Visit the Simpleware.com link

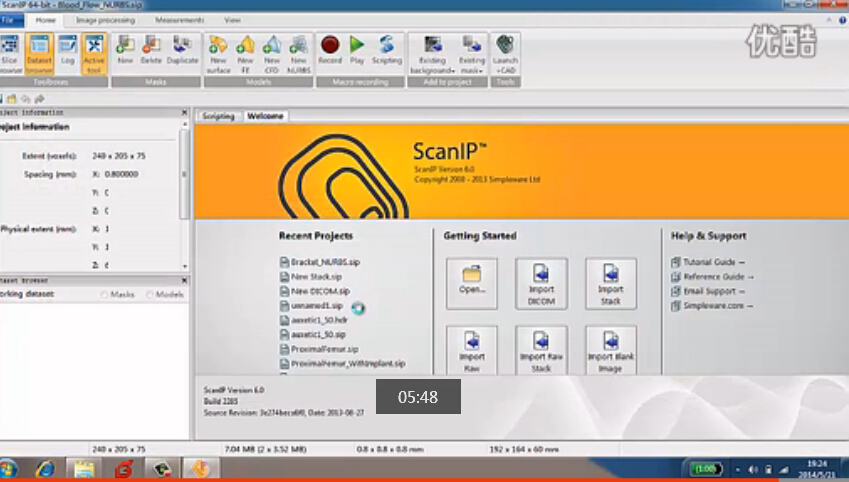712,306
